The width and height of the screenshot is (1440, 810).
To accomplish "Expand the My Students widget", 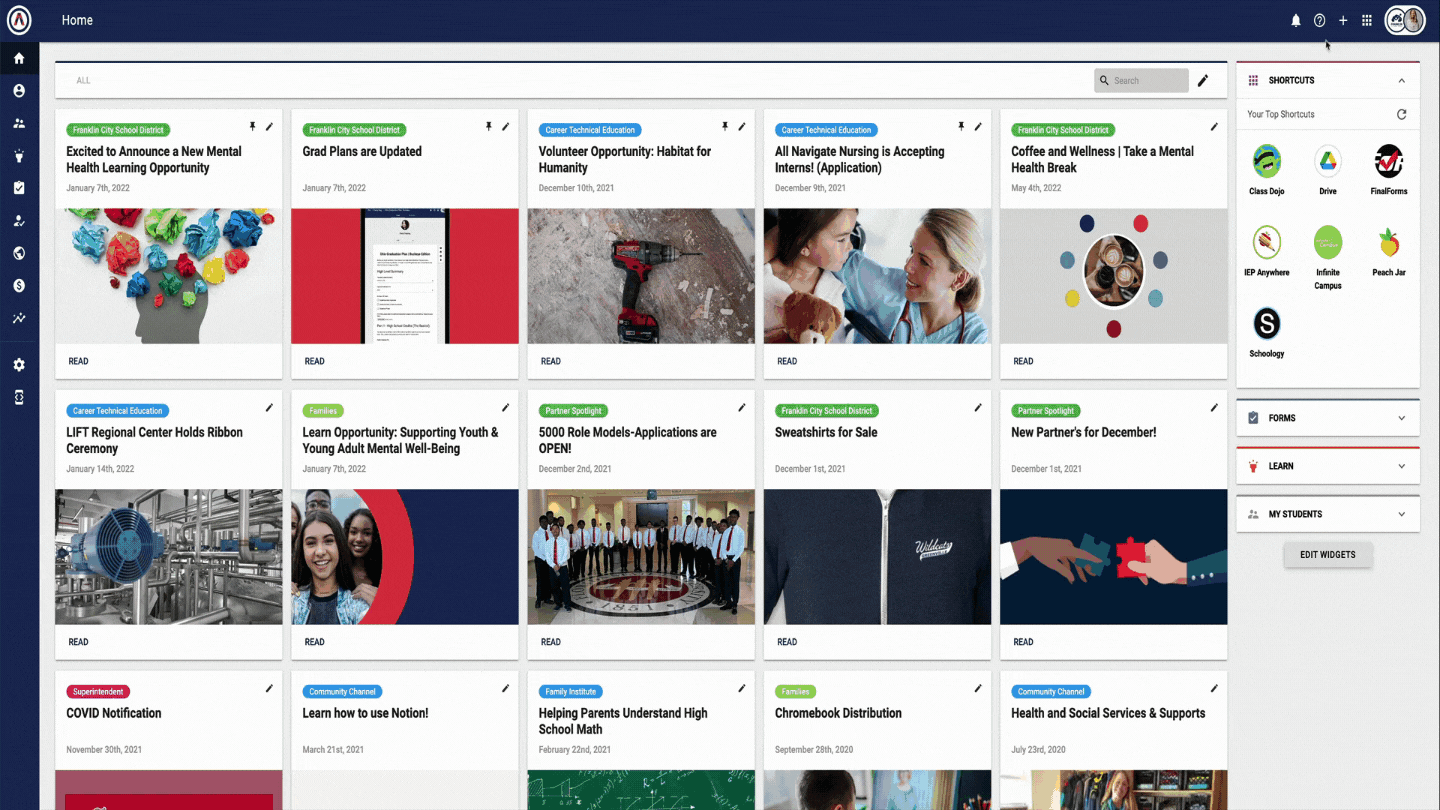I will pos(1401,514).
